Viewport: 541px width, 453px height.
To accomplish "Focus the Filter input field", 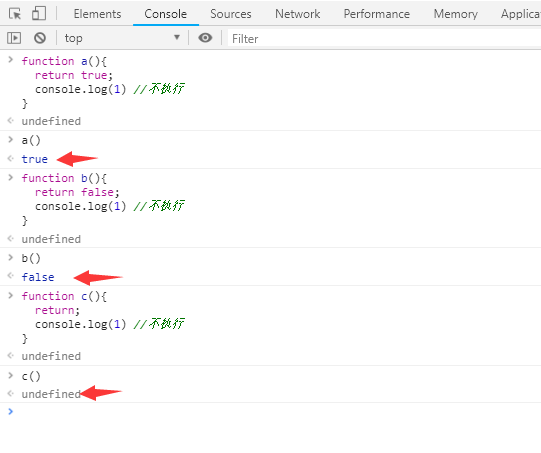I will pyautogui.click(x=384, y=39).
